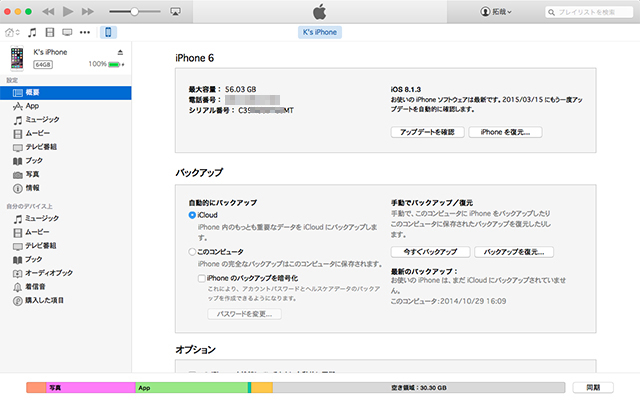This screenshot has width=640, height=402.
Task: Open the AirPlay output icon
Action: click(x=176, y=12)
